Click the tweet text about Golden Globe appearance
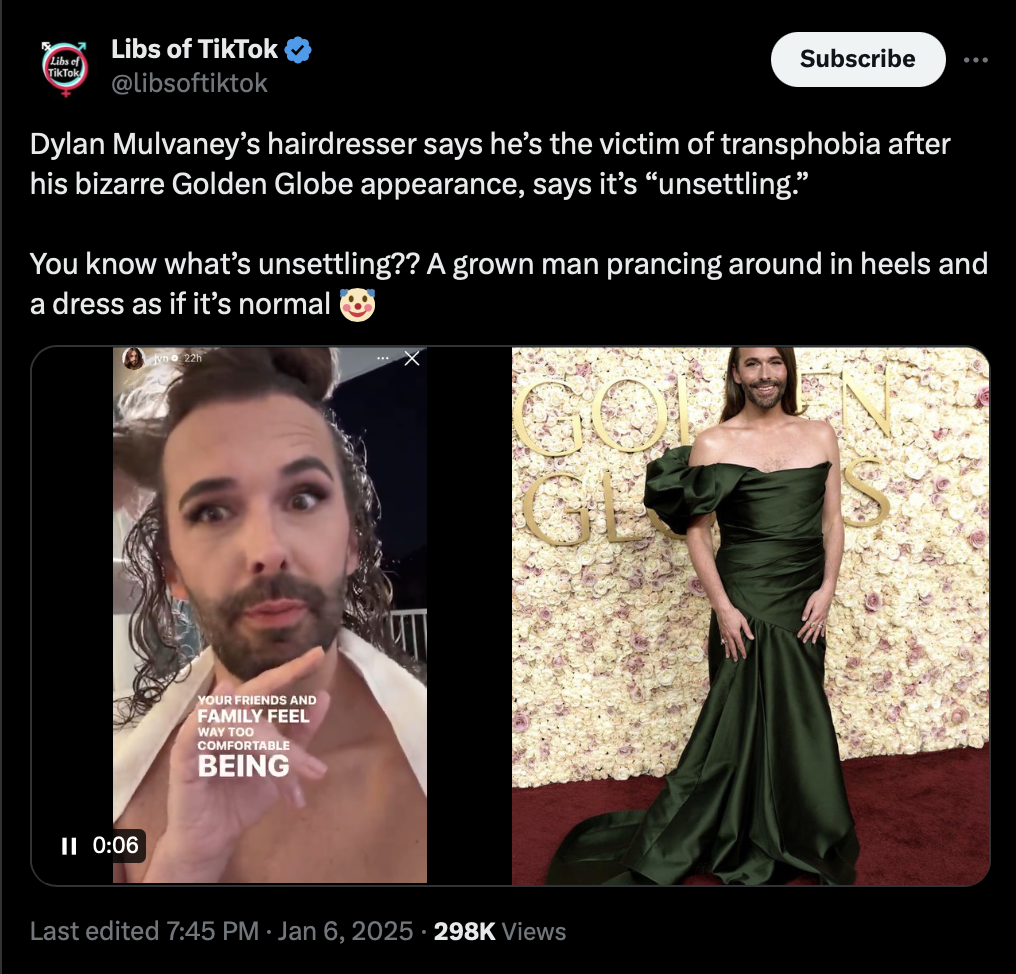This screenshot has height=974, width=1016. coord(490,164)
